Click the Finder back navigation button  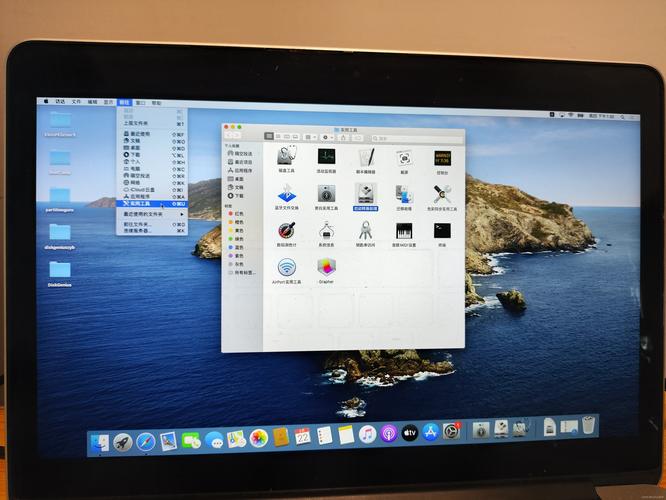pyautogui.click(x=227, y=136)
